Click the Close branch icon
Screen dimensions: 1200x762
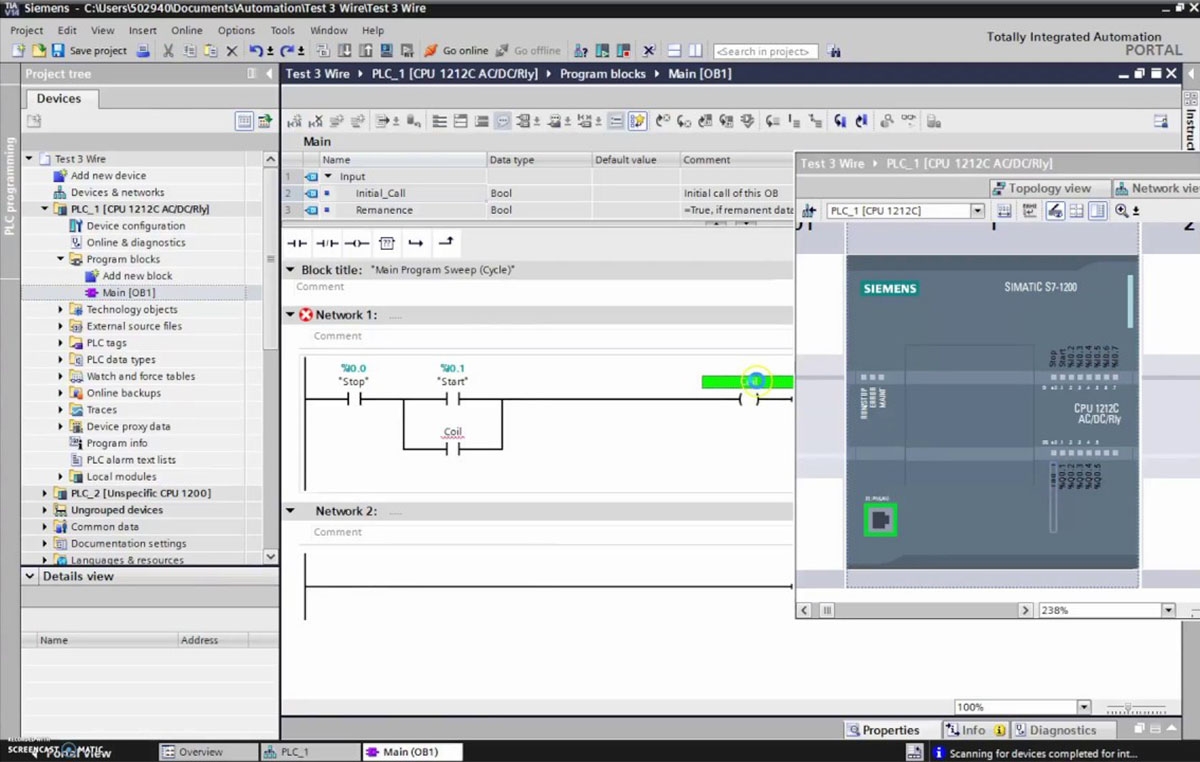(x=446, y=243)
